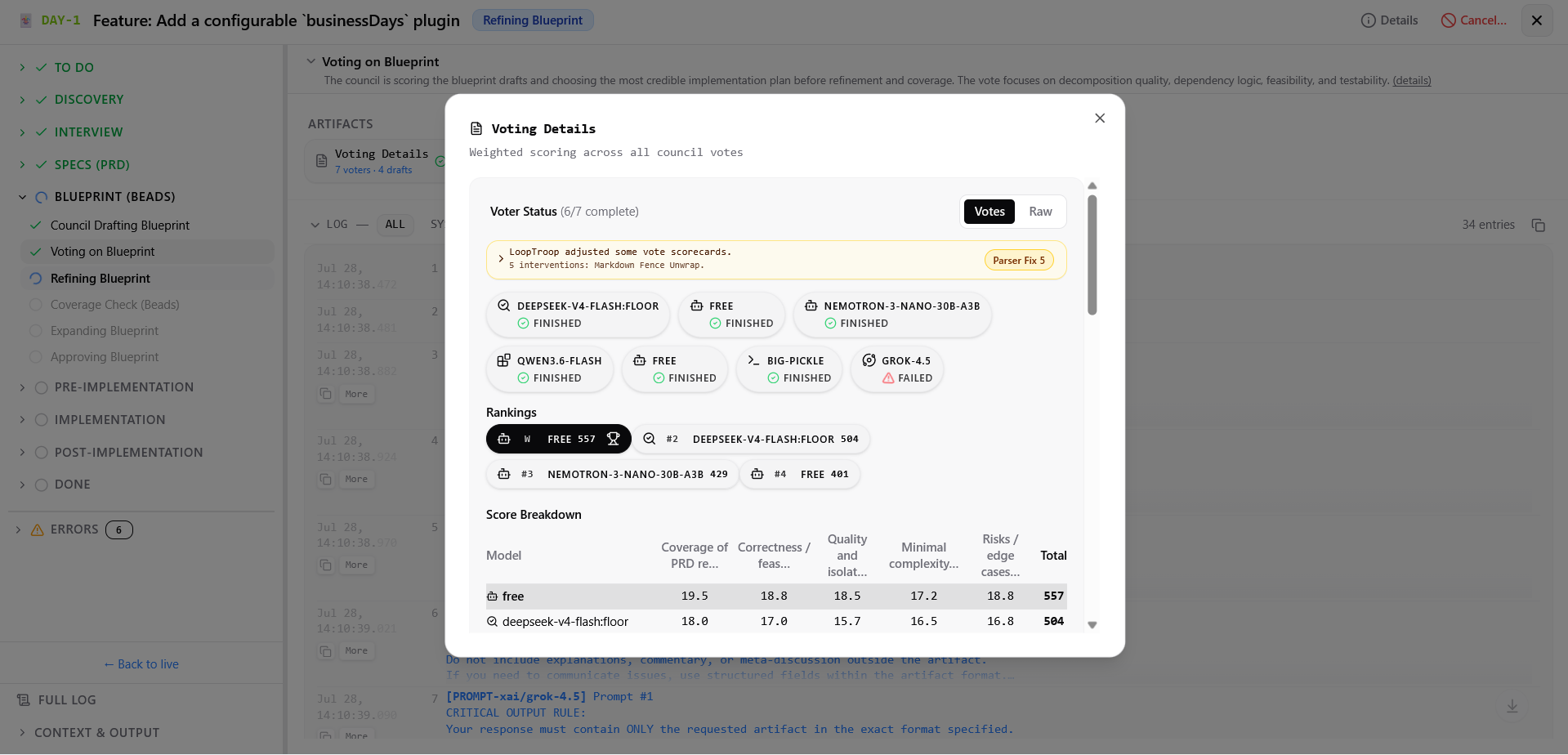This screenshot has height=755, width=1568.
Task: Expand the CONTEXT & OUTPUT section
Action: tap(22, 733)
